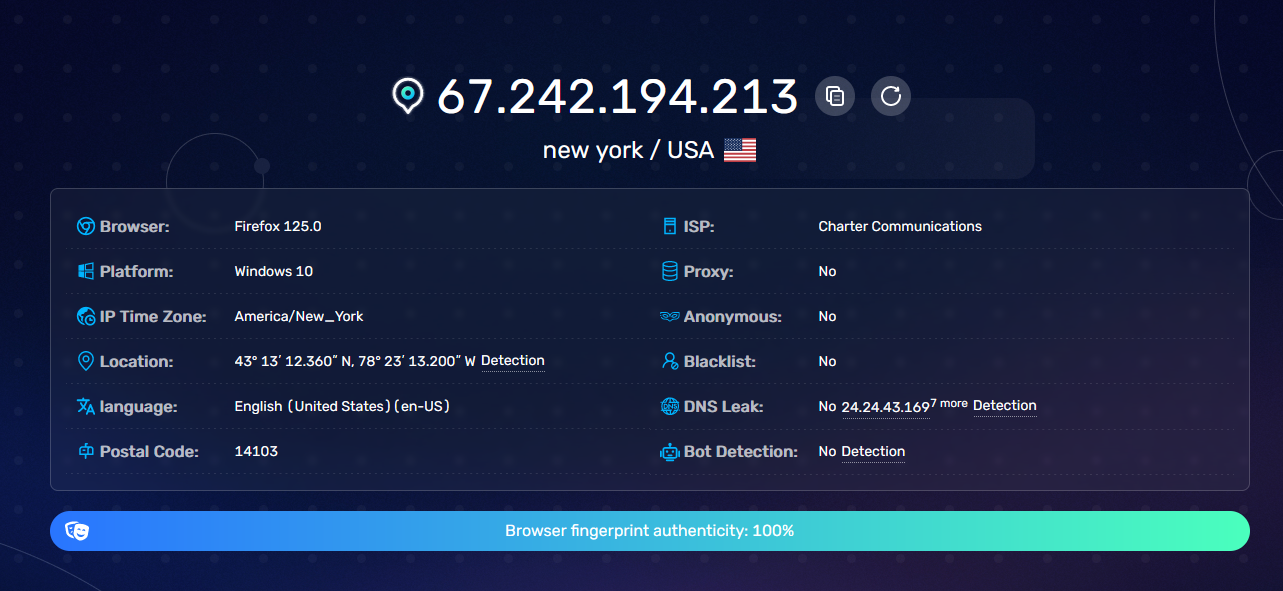Click DNS address 24.24.43.169
This screenshot has width=1283, height=591.
[885, 408]
